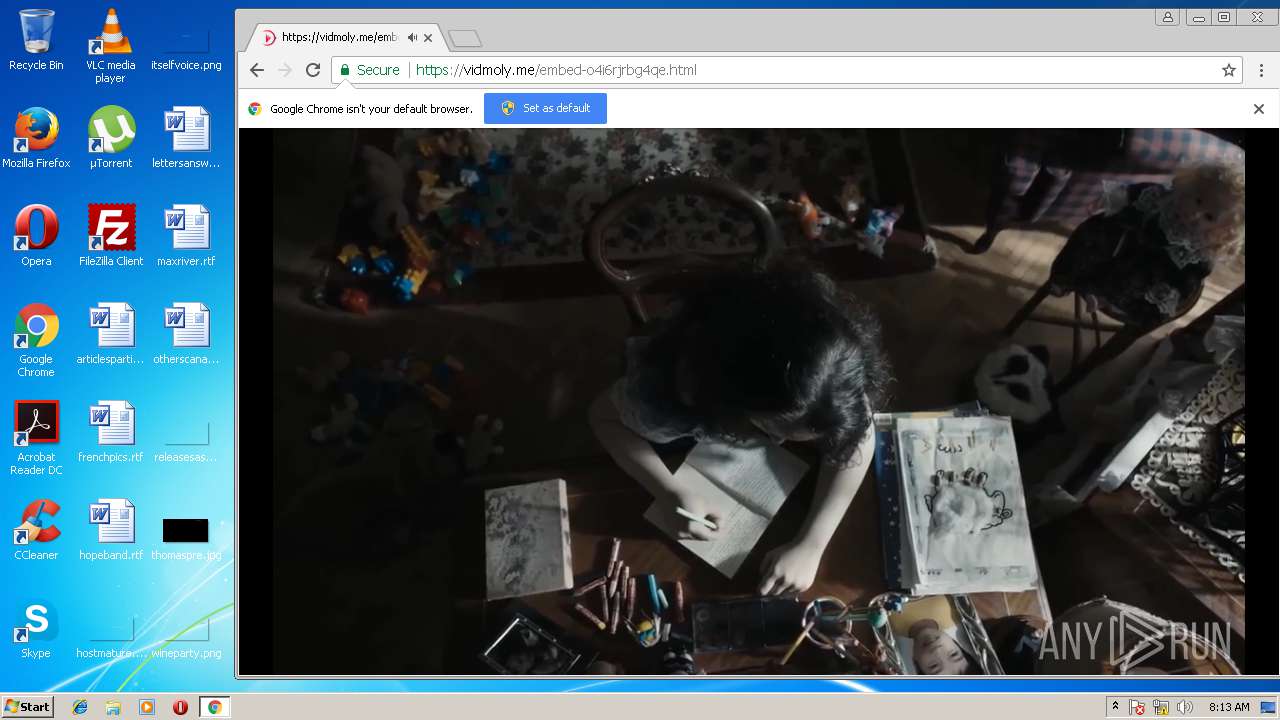Select the otherscana... document on desktop
Viewport: 1280px width, 720px height.
coord(186,334)
